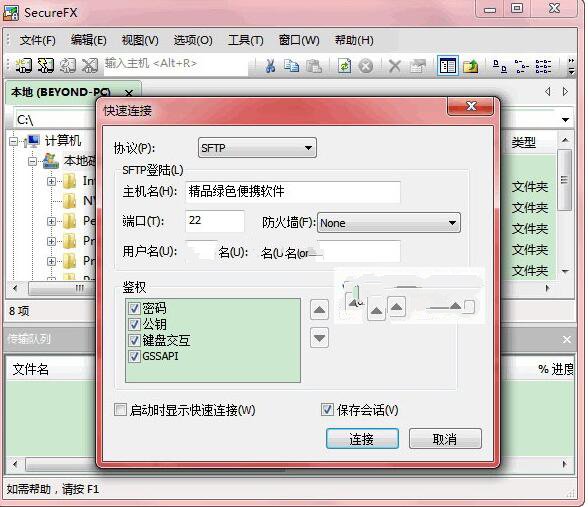Close the 本地 (BEYOND-PC) tab
The width and height of the screenshot is (588, 507).
tap(129, 93)
